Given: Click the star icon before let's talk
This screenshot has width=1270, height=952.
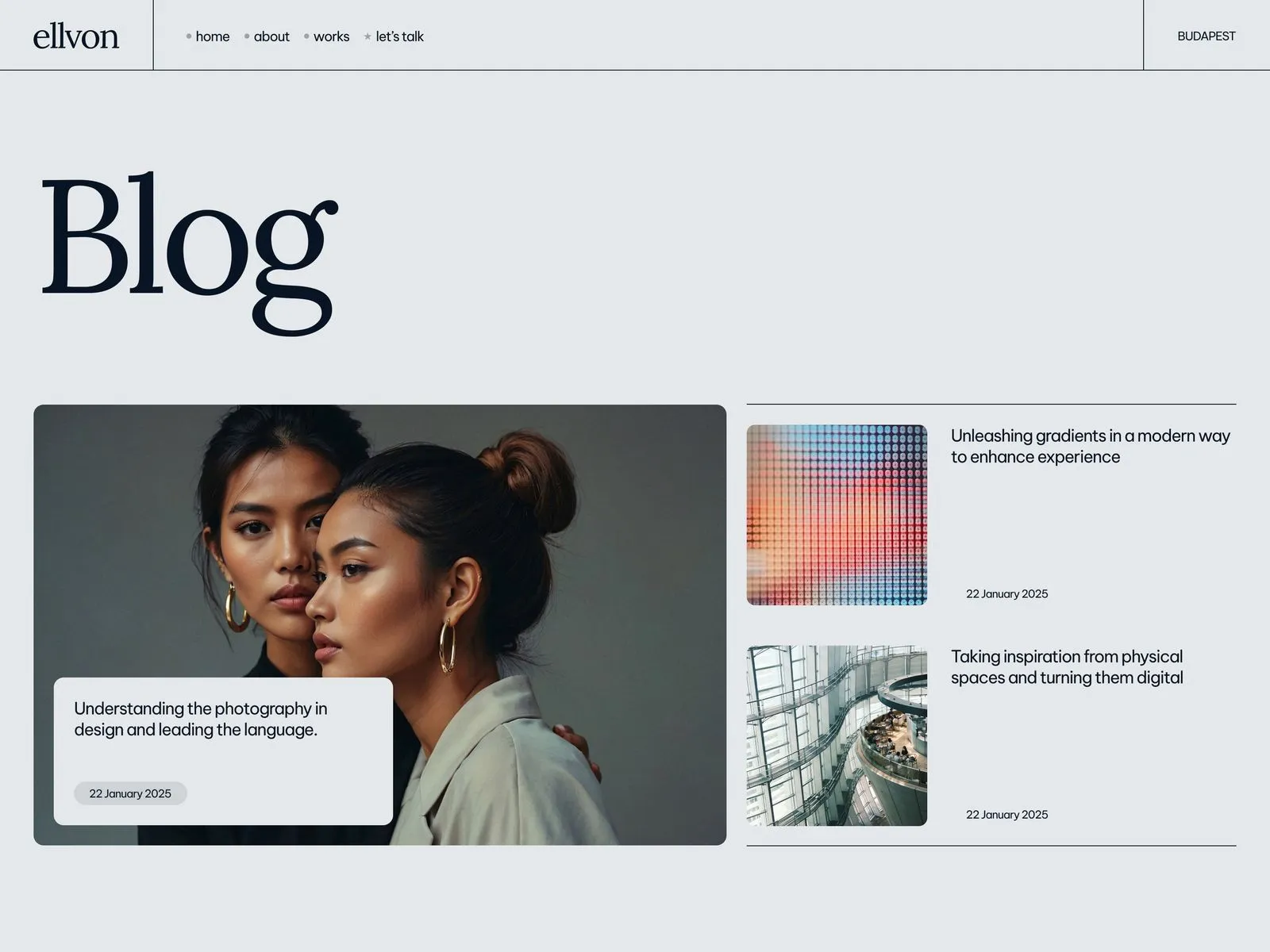Looking at the screenshot, I should coord(368,36).
